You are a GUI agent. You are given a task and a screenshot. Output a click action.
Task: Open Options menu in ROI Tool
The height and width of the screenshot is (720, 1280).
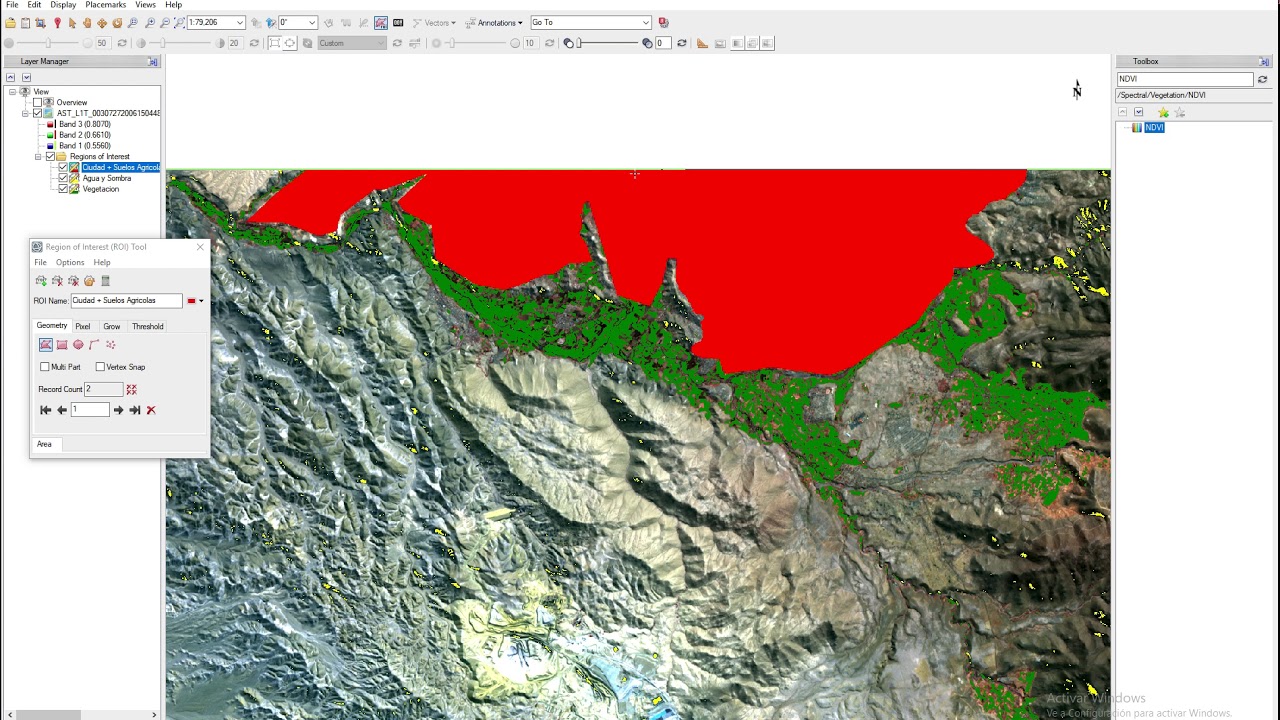coord(70,263)
